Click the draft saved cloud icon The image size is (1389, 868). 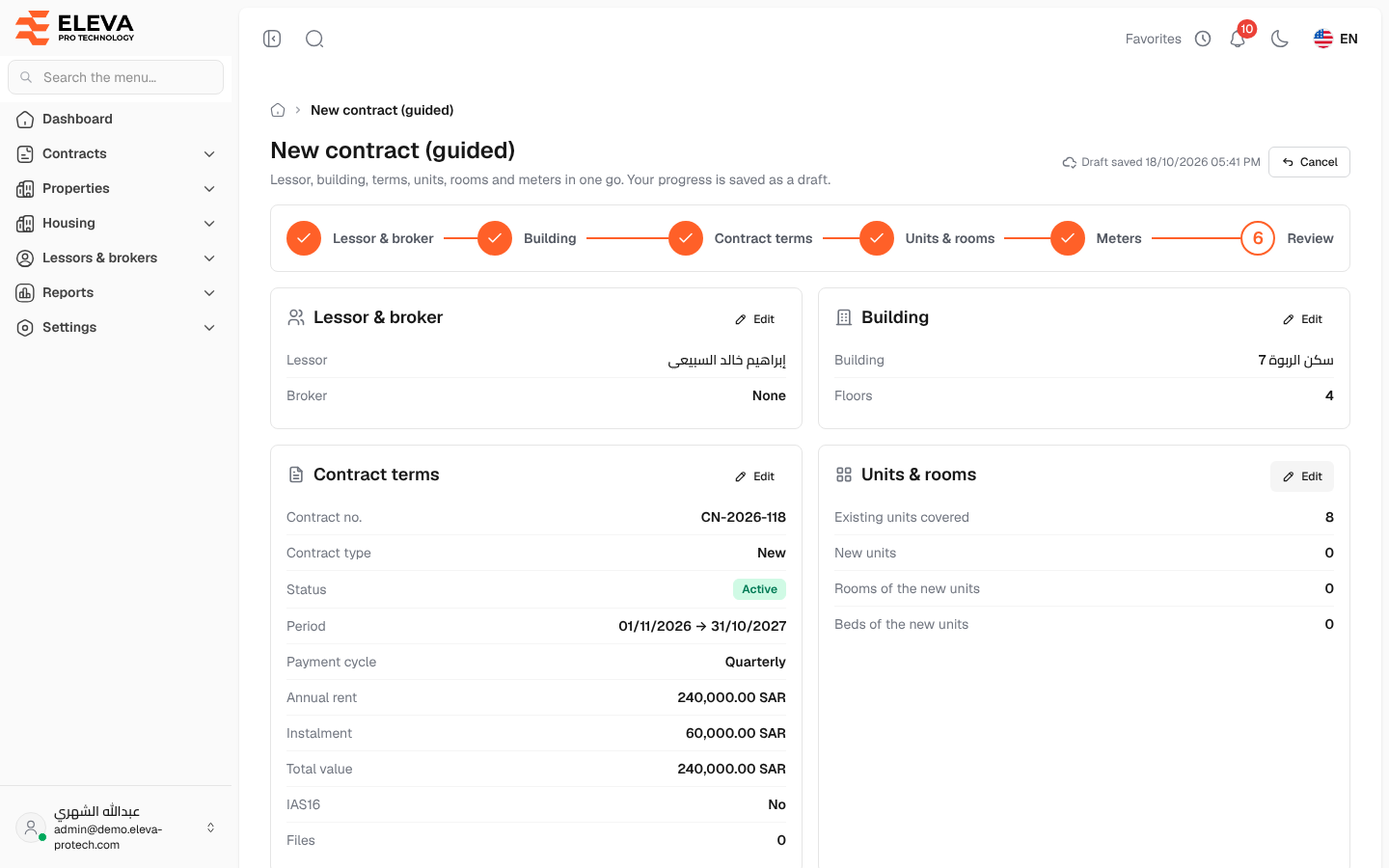[1070, 162]
